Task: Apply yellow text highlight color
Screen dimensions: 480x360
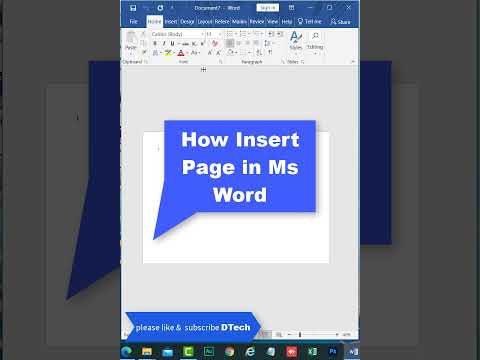Action: pyautogui.click(x=168, y=53)
